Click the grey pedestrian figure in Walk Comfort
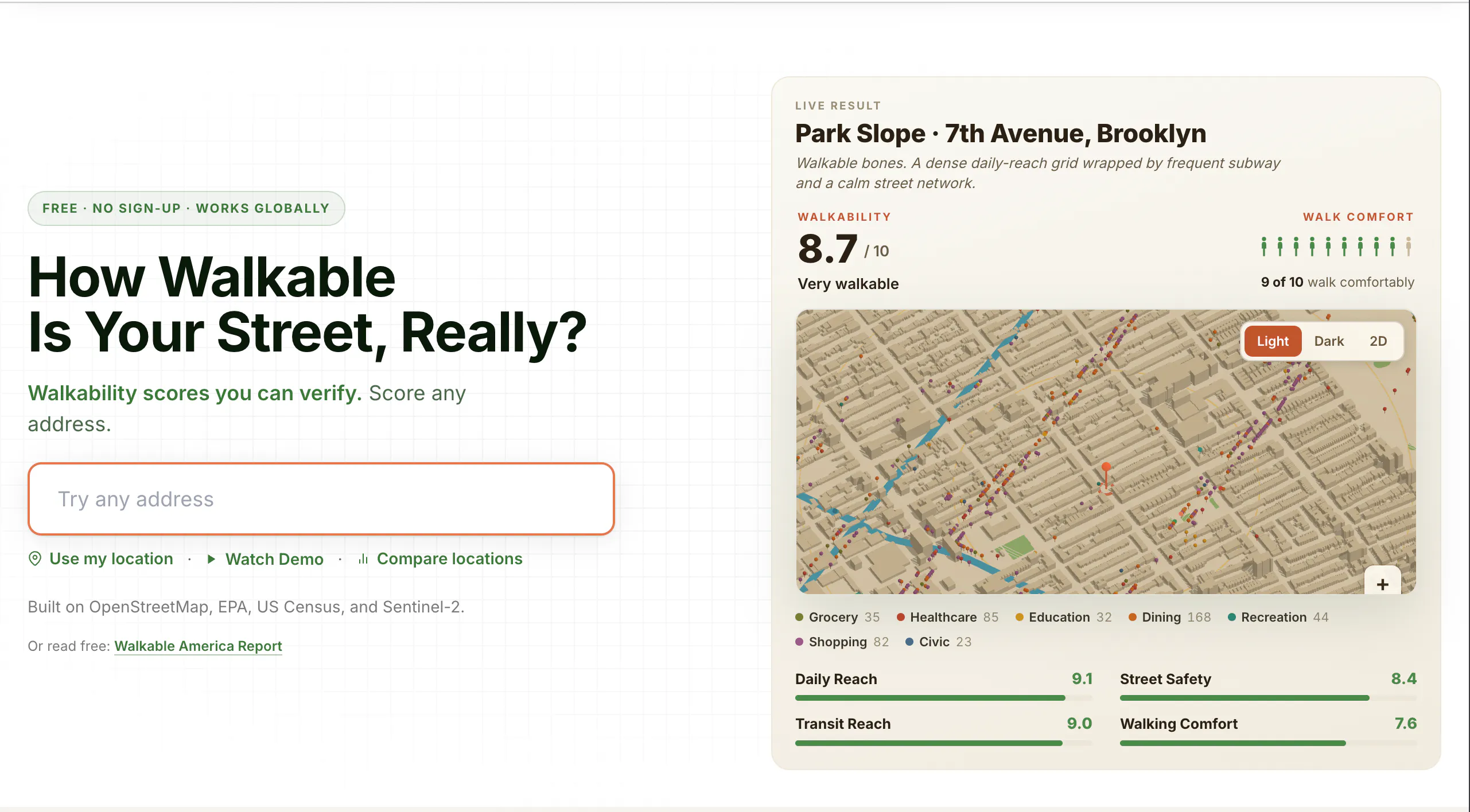This screenshot has height=812, width=1470. coord(1409,246)
